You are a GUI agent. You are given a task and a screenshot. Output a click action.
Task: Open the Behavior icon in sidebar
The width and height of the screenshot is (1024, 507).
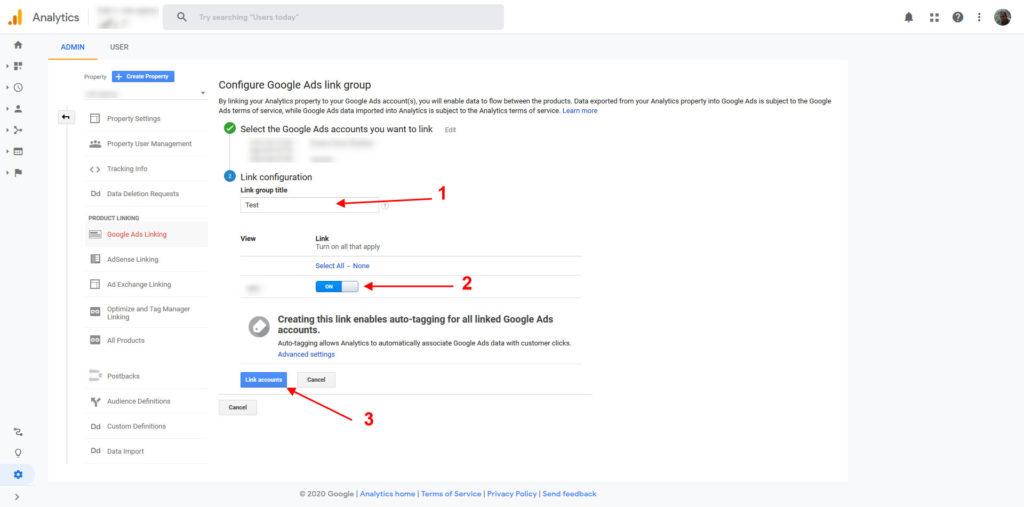[18, 151]
